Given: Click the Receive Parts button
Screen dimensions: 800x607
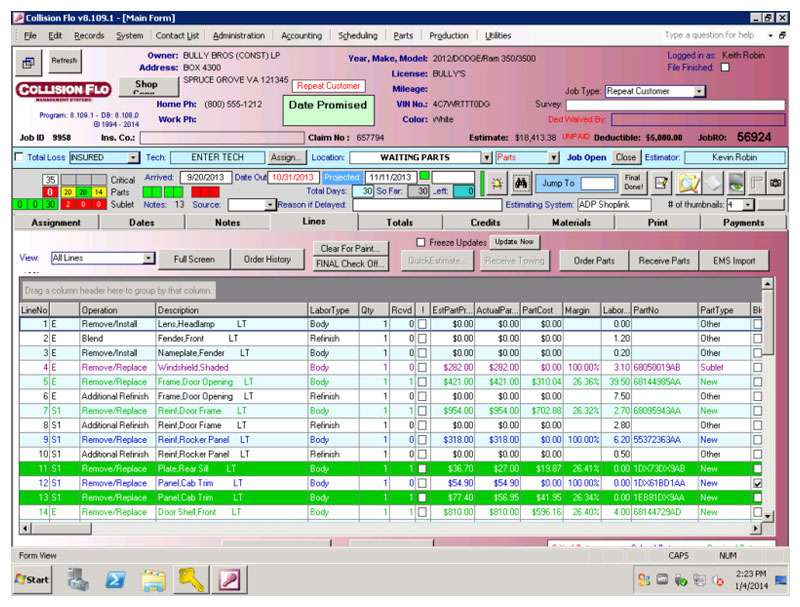Looking at the screenshot, I should [x=664, y=261].
